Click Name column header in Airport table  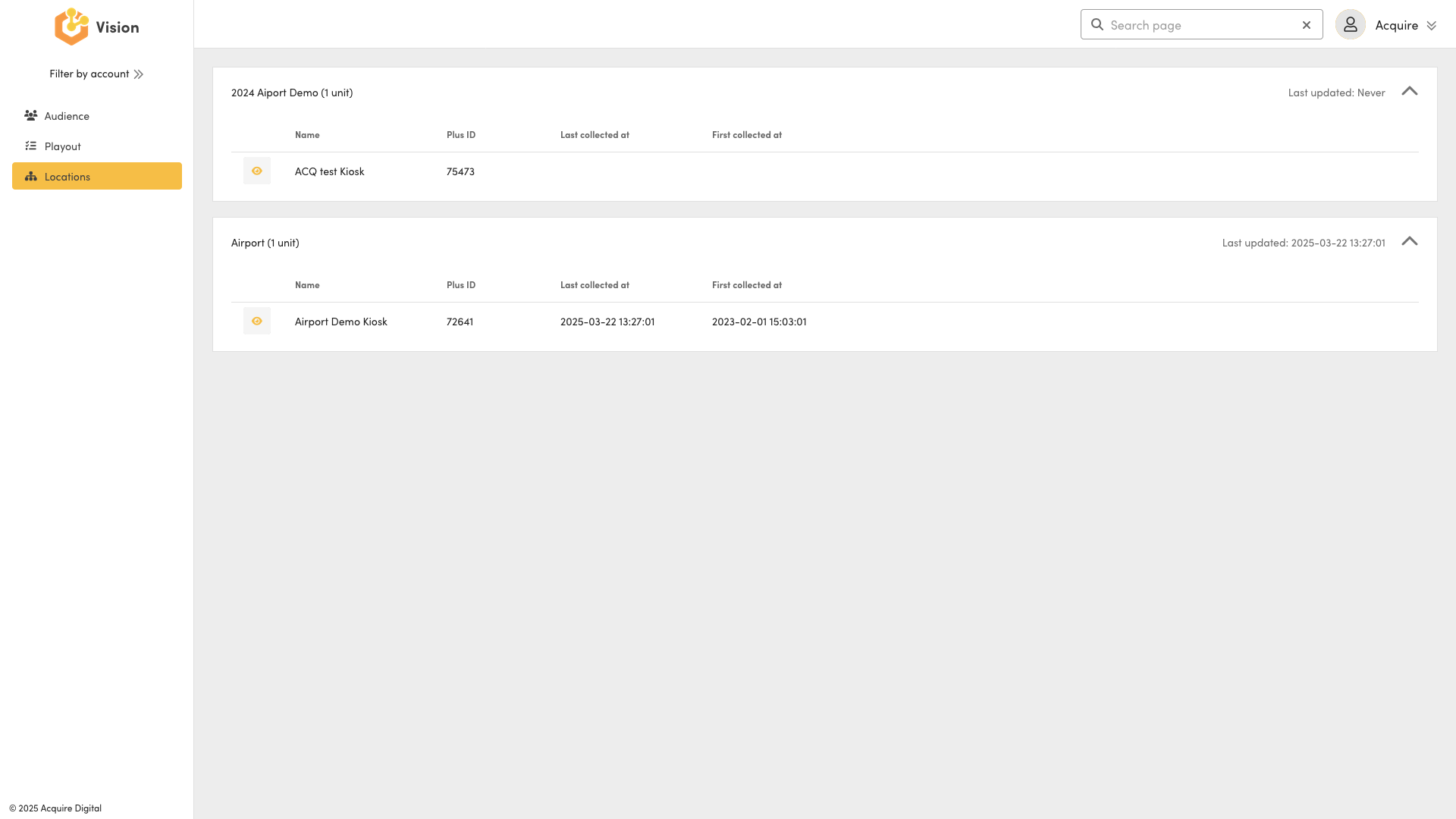(x=307, y=285)
